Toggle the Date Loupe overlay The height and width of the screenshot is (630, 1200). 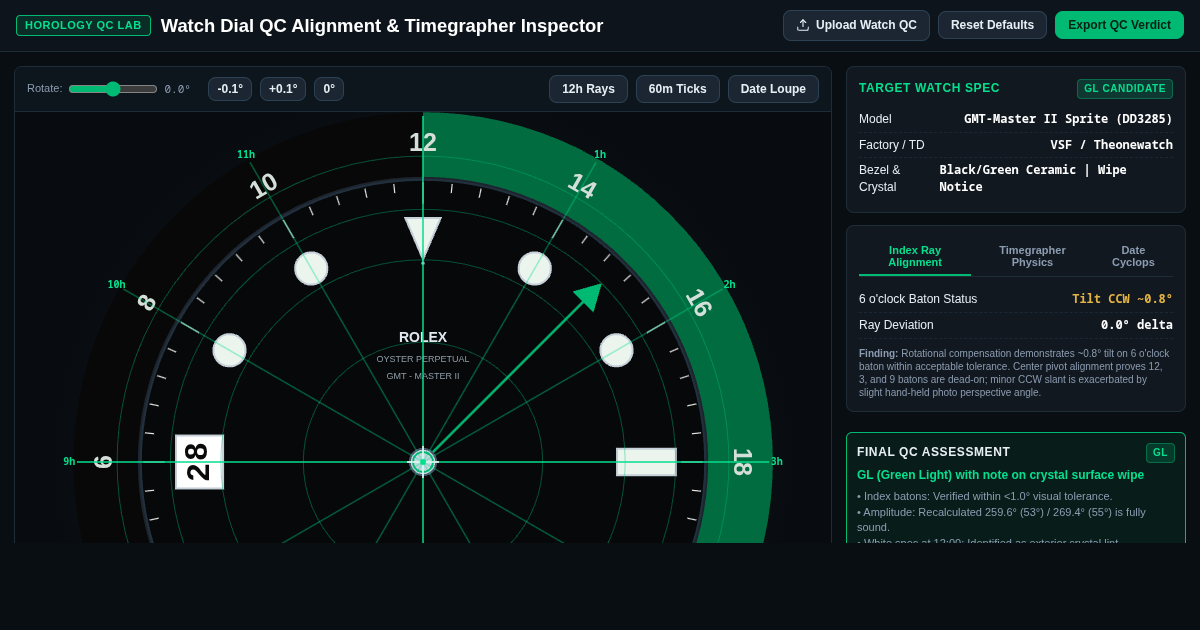click(773, 89)
